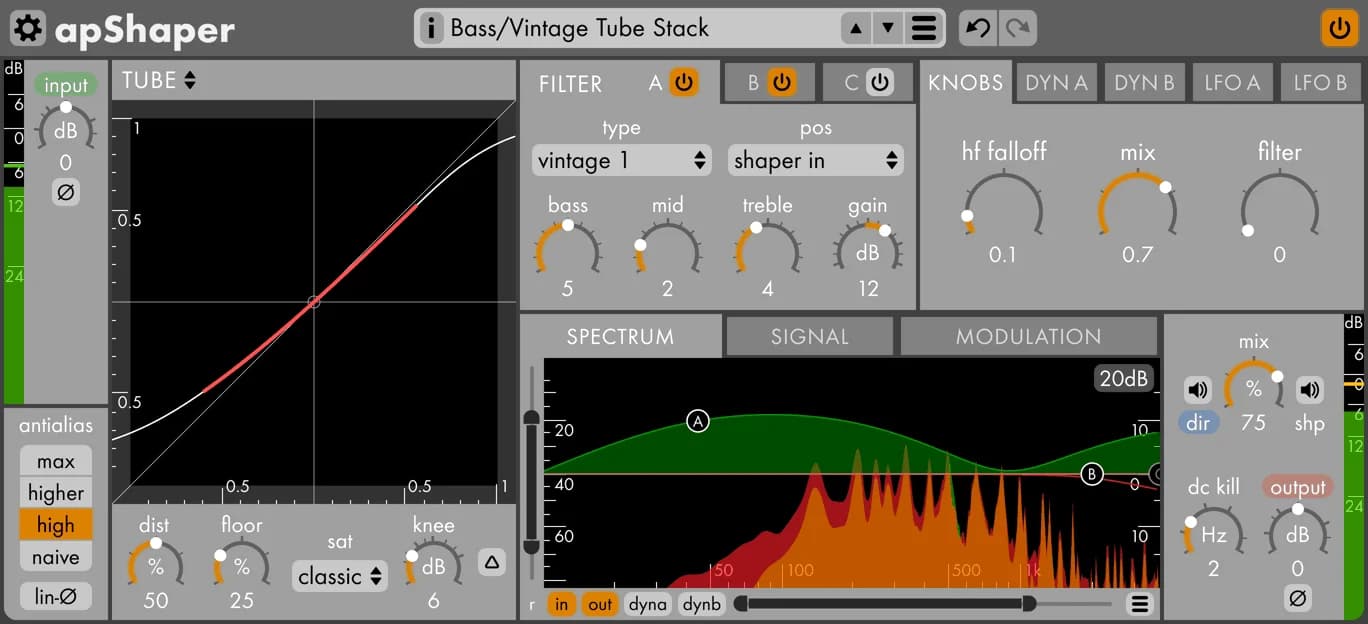Click the undo arrow icon
The image size is (1368, 624).
pyautogui.click(x=978, y=28)
